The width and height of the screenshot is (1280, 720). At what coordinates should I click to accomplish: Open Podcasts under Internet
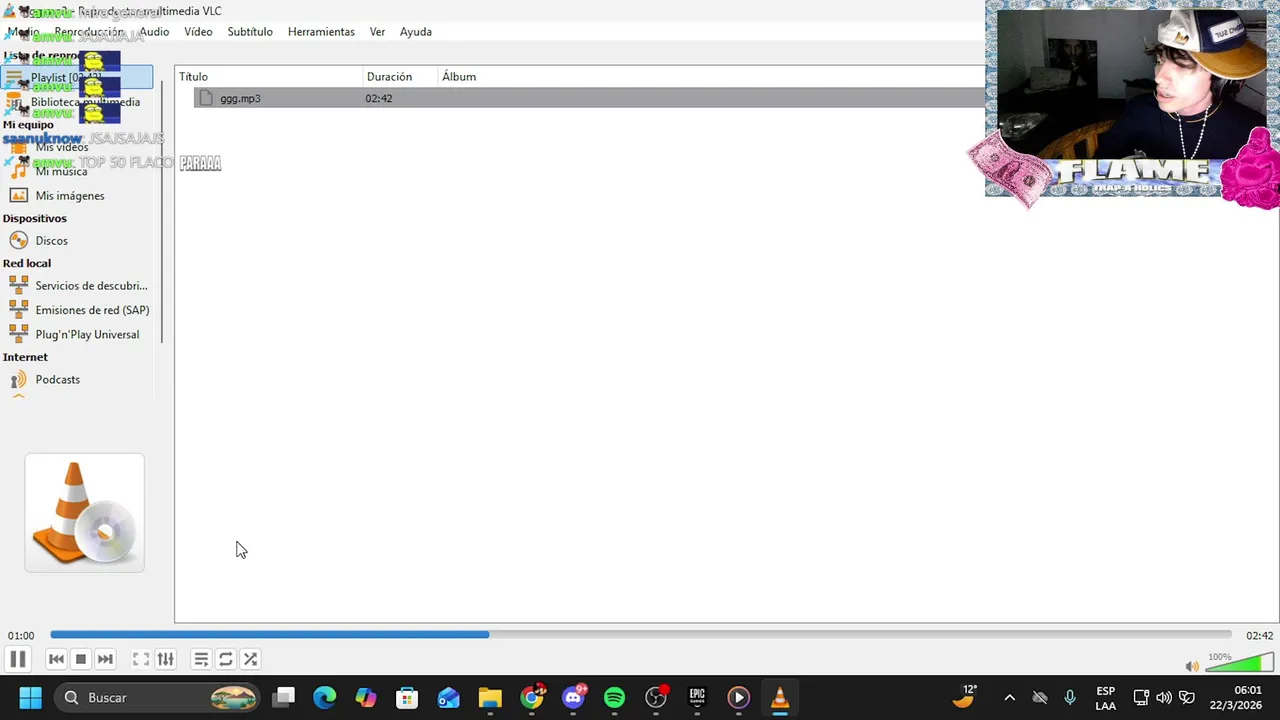coord(57,379)
